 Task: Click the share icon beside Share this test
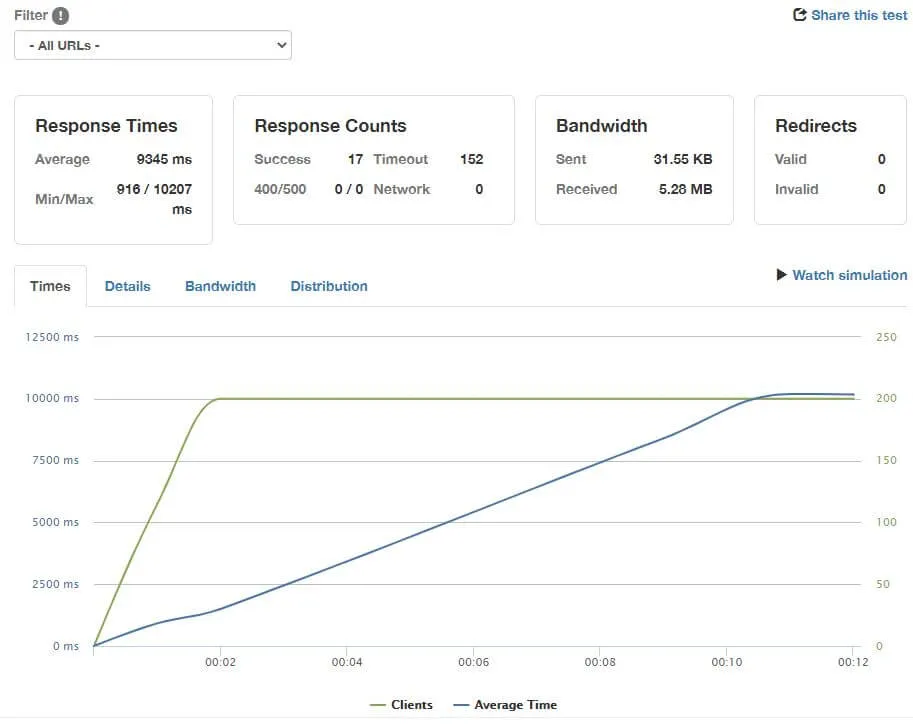pyautogui.click(x=799, y=15)
